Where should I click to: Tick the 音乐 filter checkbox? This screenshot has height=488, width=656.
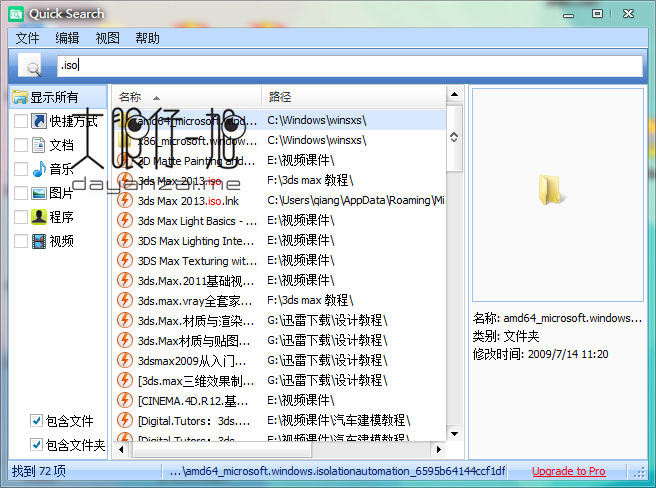(x=21, y=169)
